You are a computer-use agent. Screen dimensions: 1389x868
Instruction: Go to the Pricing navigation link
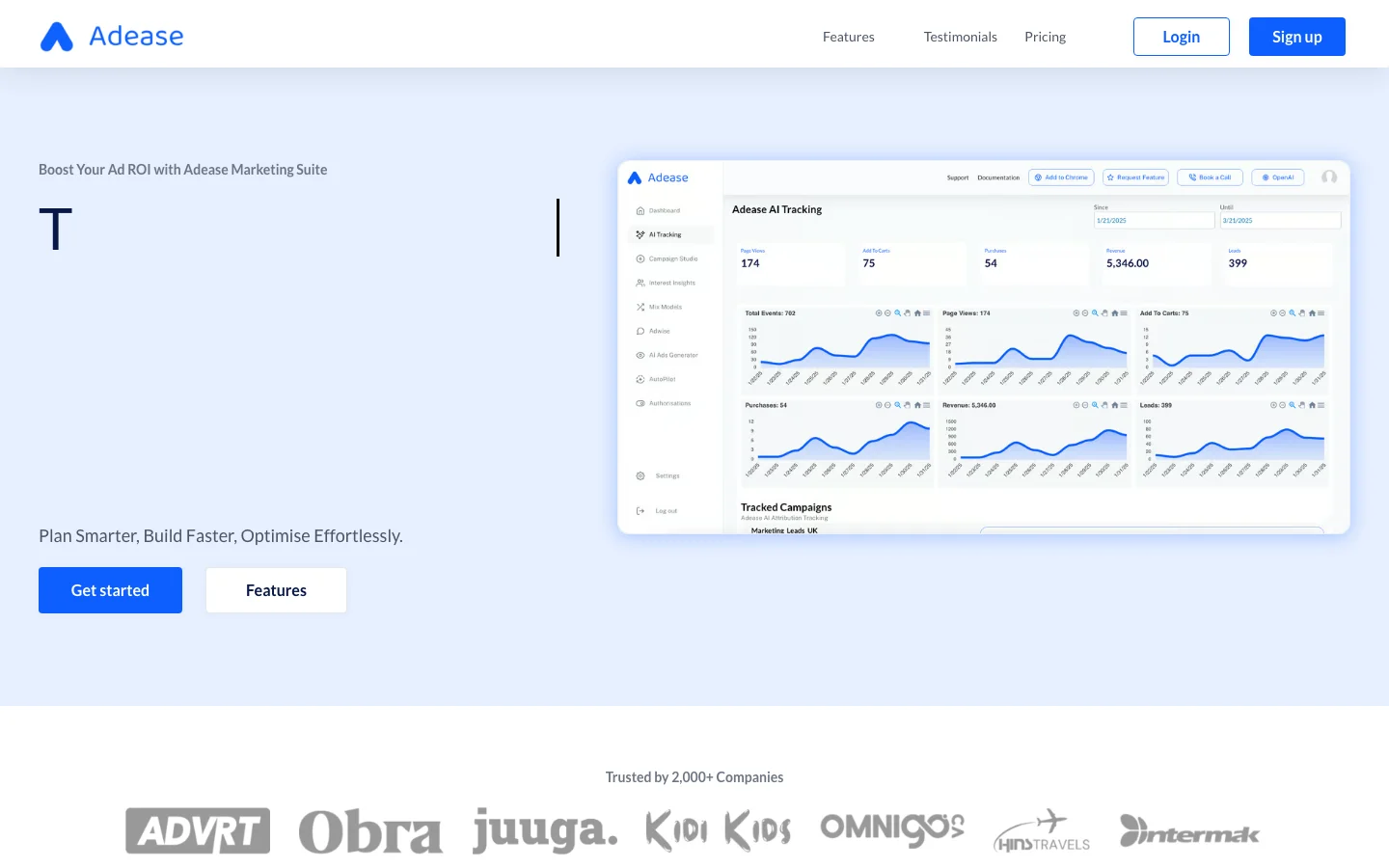(1046, 37)
